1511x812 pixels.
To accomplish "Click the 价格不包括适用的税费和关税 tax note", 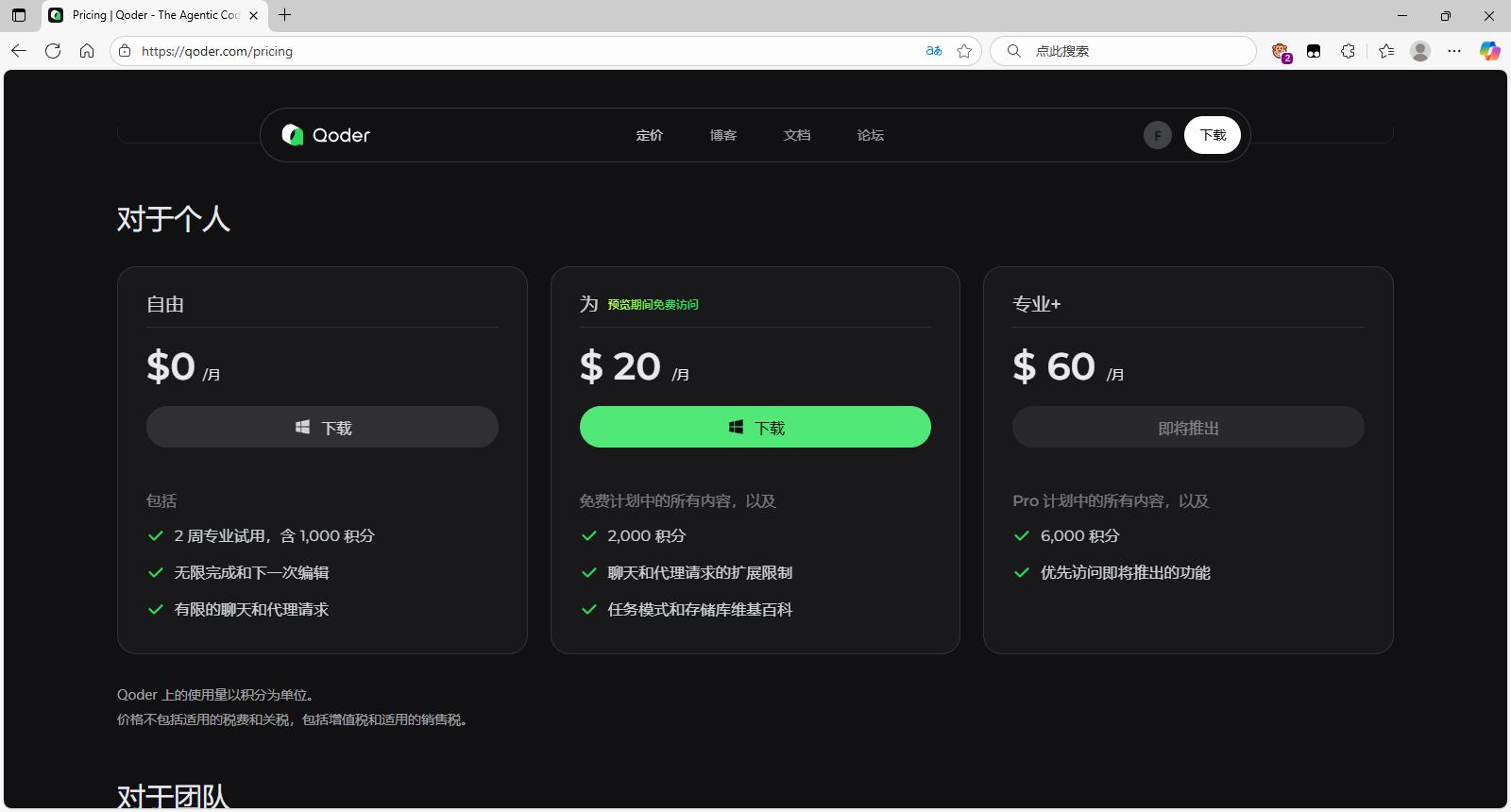I will click(x=293, y=719).
